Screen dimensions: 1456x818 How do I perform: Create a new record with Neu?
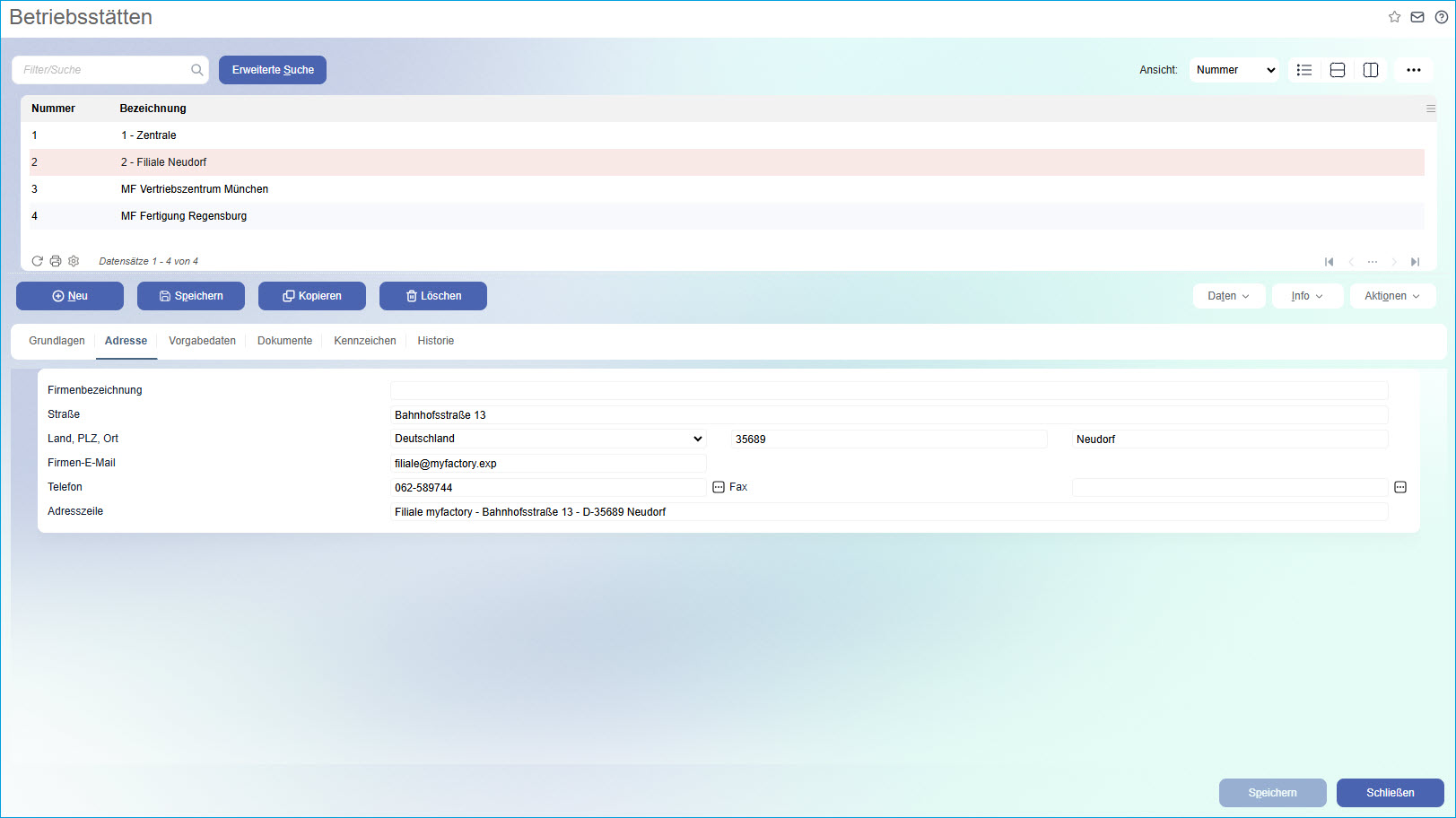(x=69, y=295)
